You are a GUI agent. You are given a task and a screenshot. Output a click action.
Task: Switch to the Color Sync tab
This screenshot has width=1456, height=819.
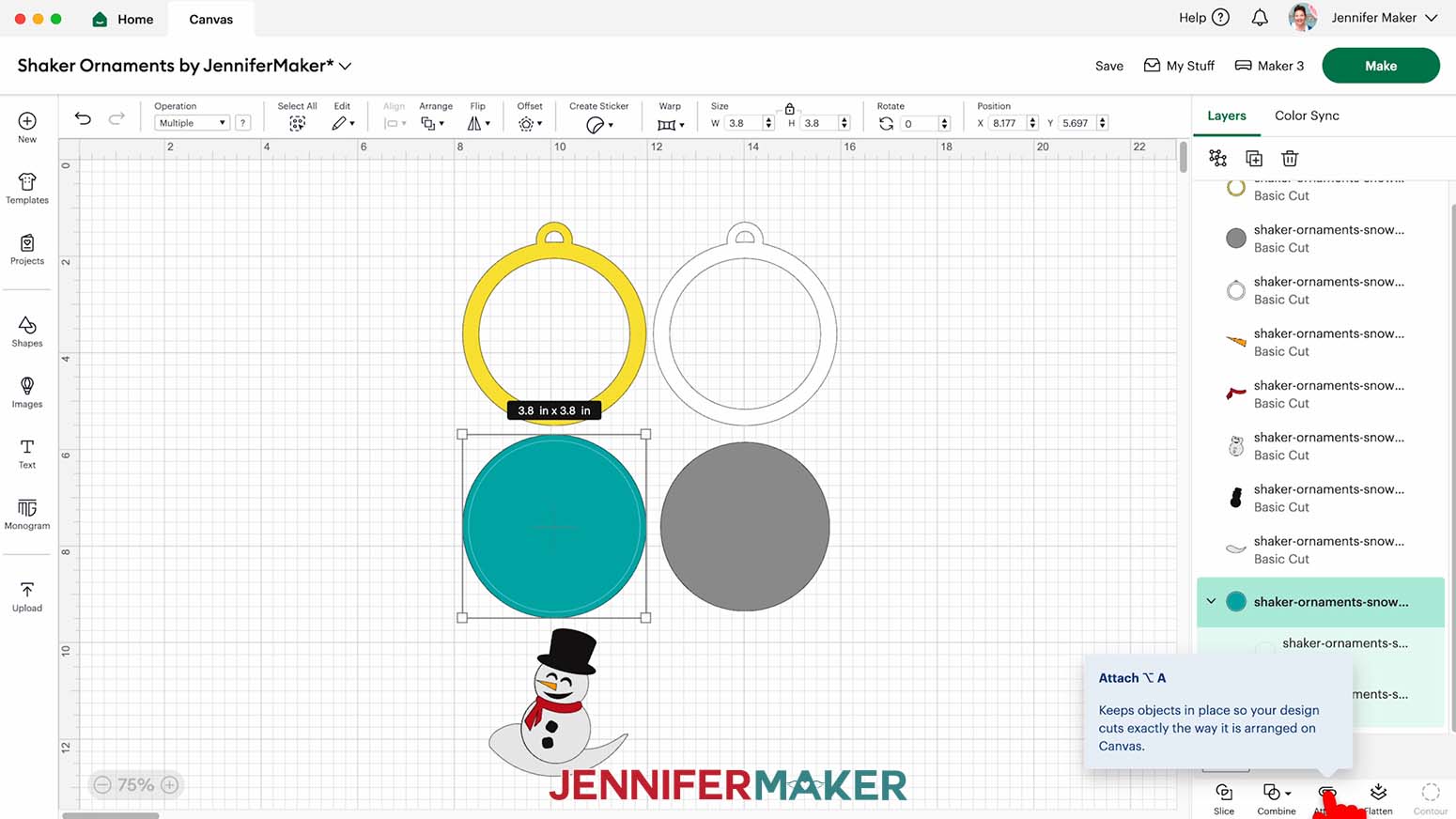(1307, 116)
